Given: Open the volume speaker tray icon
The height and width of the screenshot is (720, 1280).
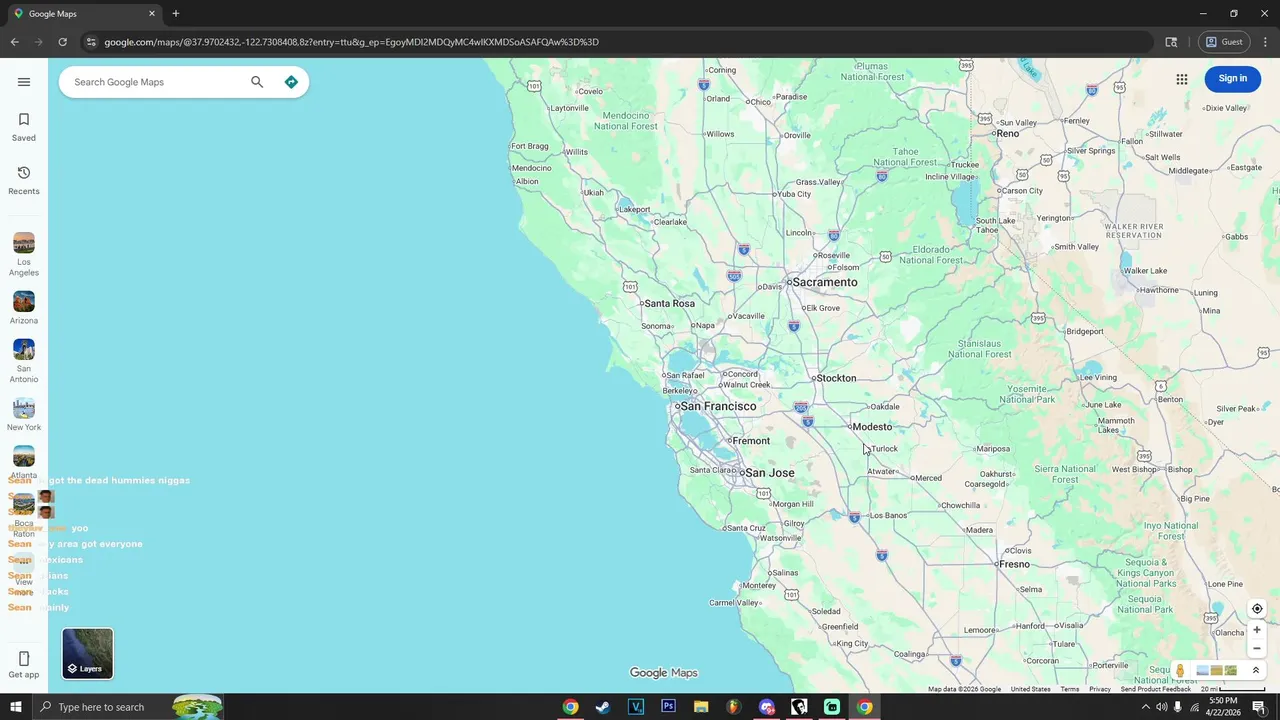Looking at the screenshot, I should coord(1161,707).
